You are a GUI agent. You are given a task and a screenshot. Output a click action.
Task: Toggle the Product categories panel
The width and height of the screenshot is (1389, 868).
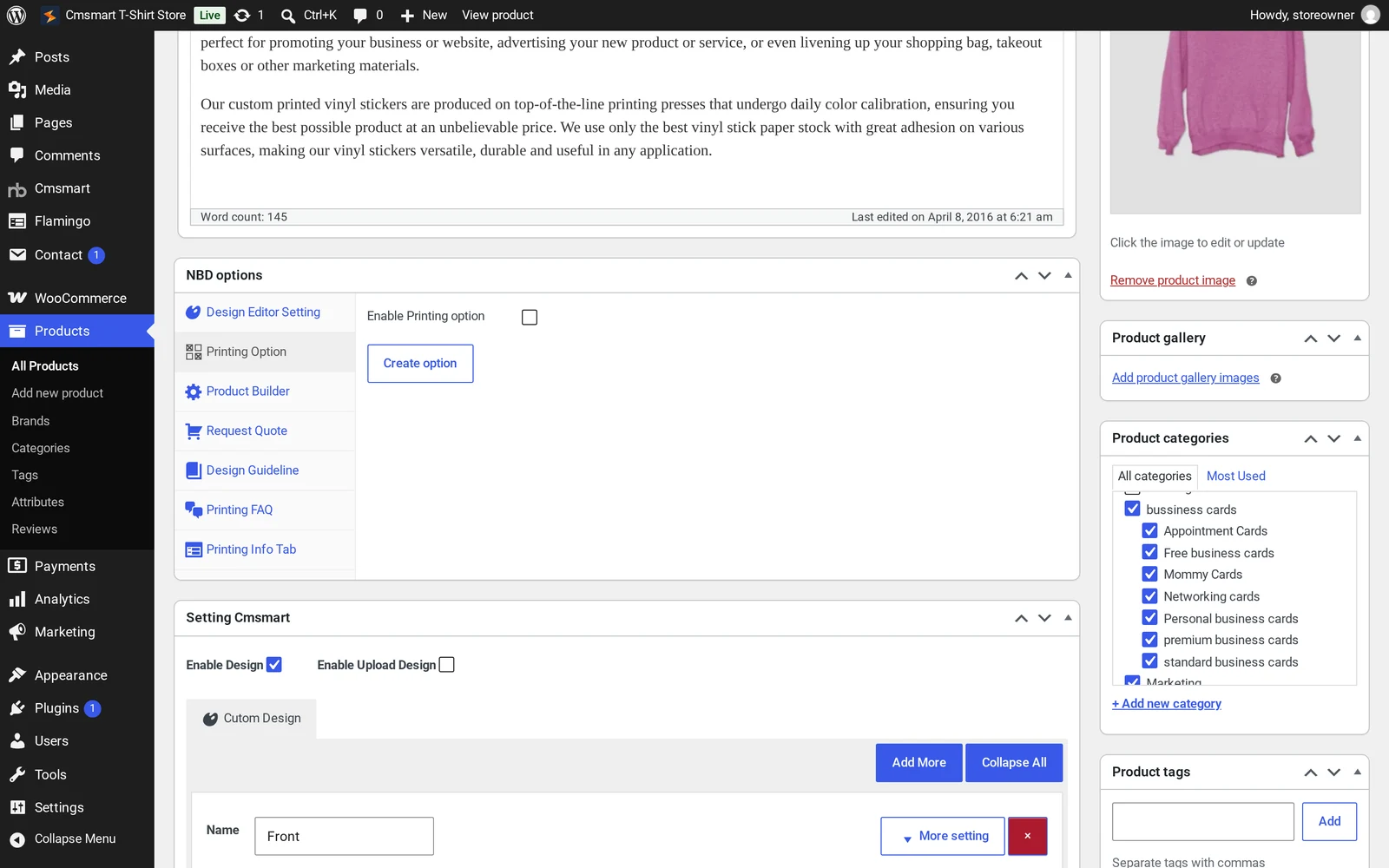(x=1357, y=438)
